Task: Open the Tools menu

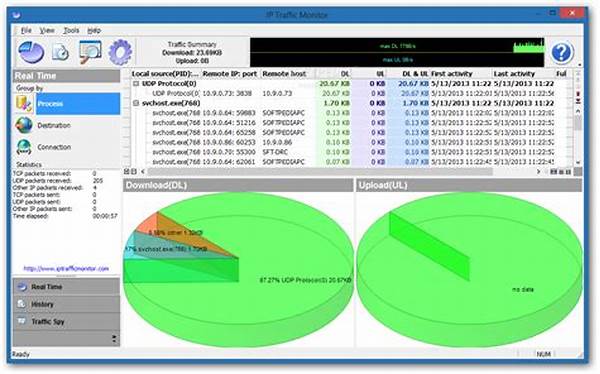Action: click(71, 30)
